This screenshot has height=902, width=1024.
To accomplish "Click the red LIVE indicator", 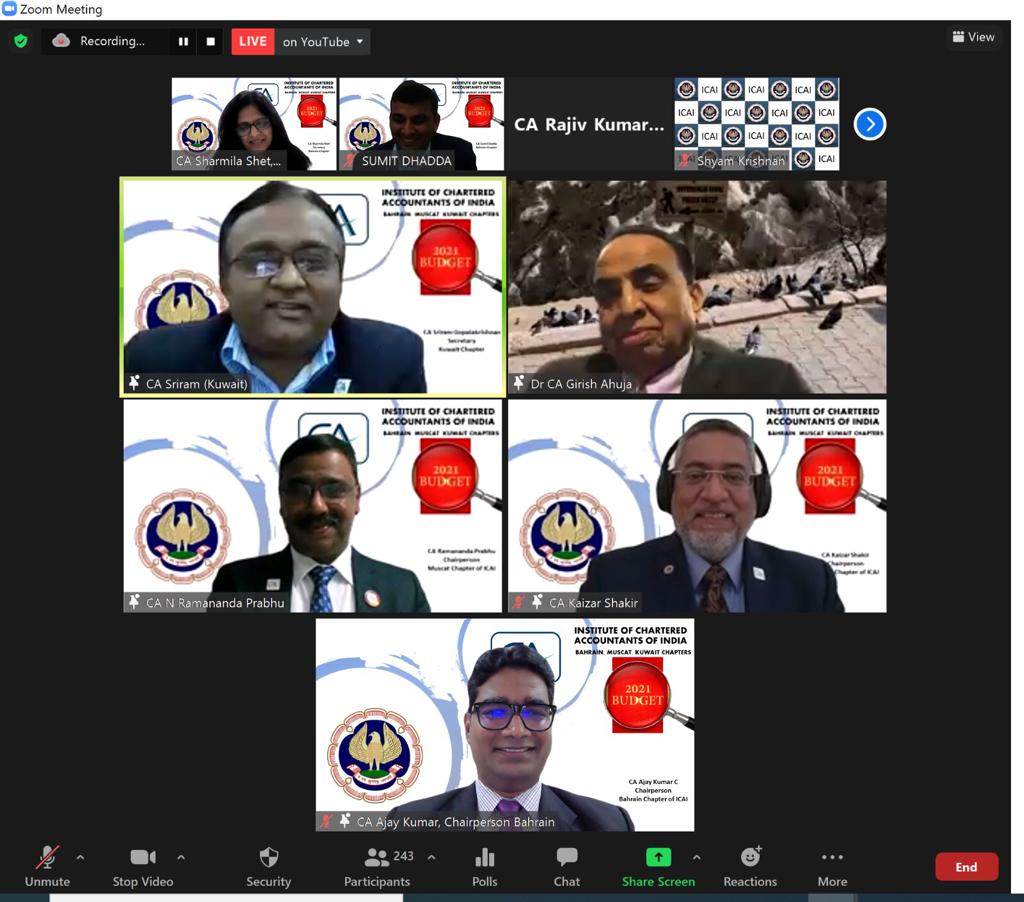I will 253,41.
